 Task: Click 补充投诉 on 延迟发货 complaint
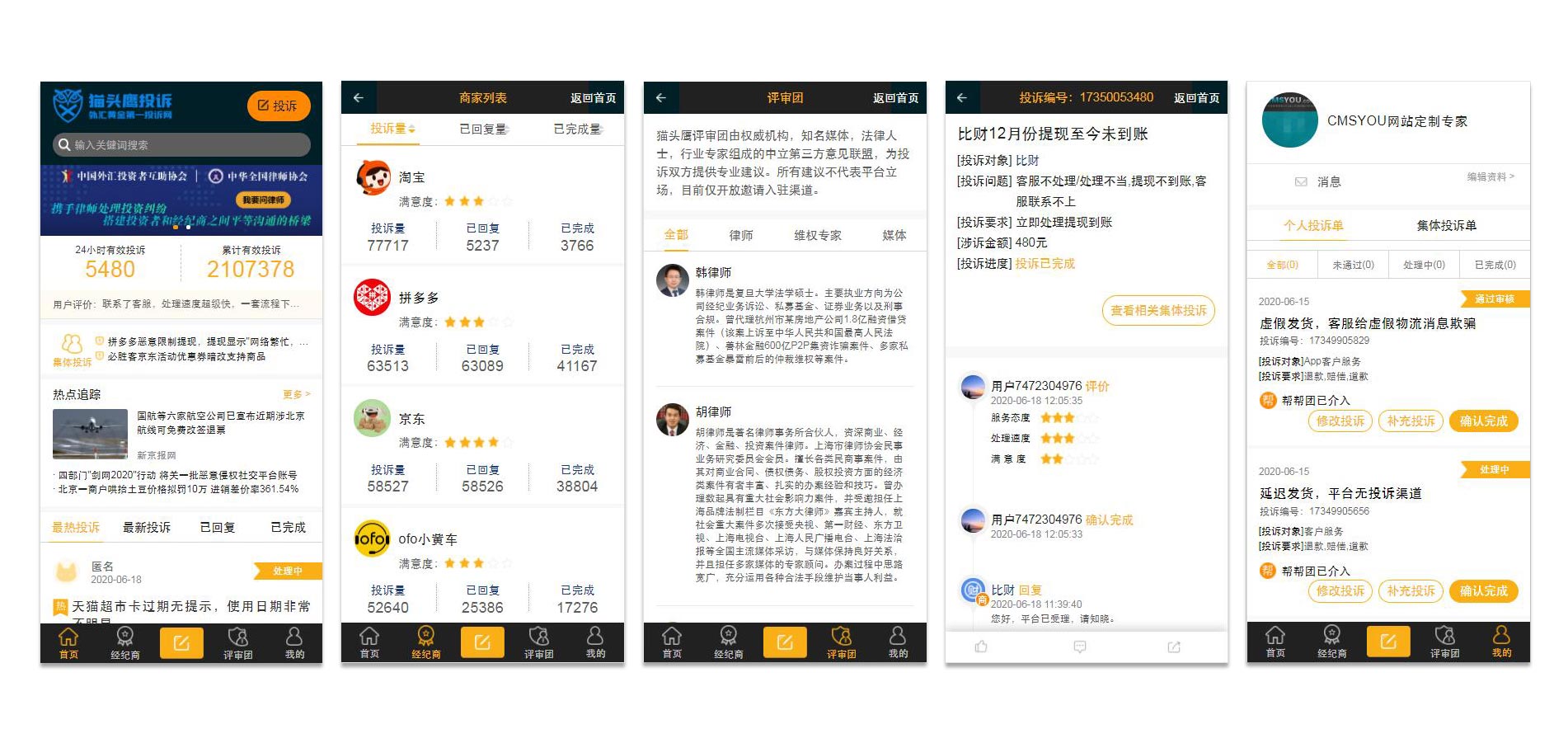click(x=1411, y=591)
